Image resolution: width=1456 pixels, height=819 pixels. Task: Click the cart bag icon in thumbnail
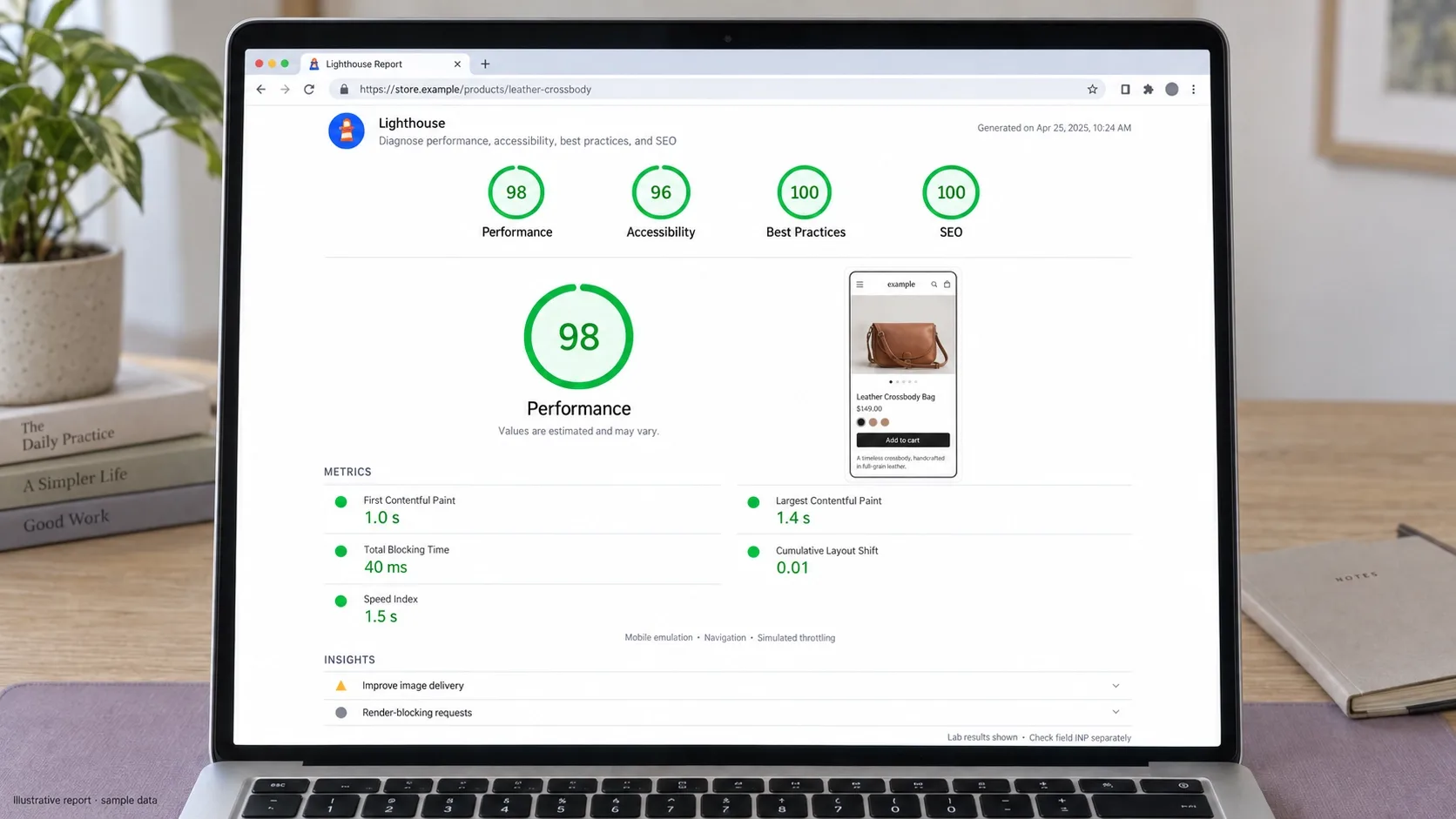tap(947, 285)
